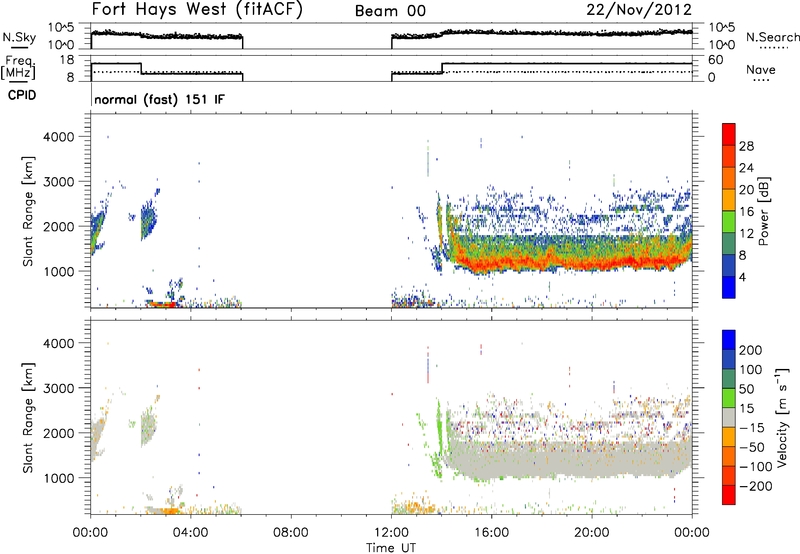Click the 'Power [dB]' color bar label
Viewport: 800px width, 554px height.
coord(763,211)
